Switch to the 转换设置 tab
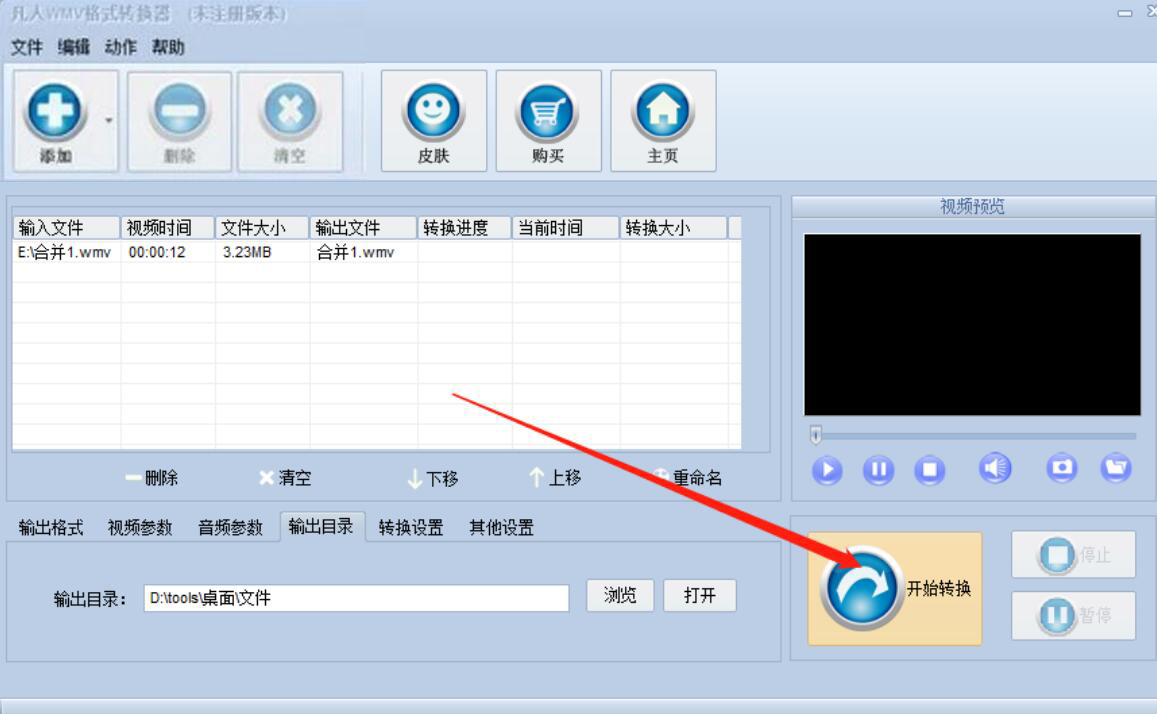Image resolution: width=1157 pixels, height=714 pixels. [x=411, y=527]
